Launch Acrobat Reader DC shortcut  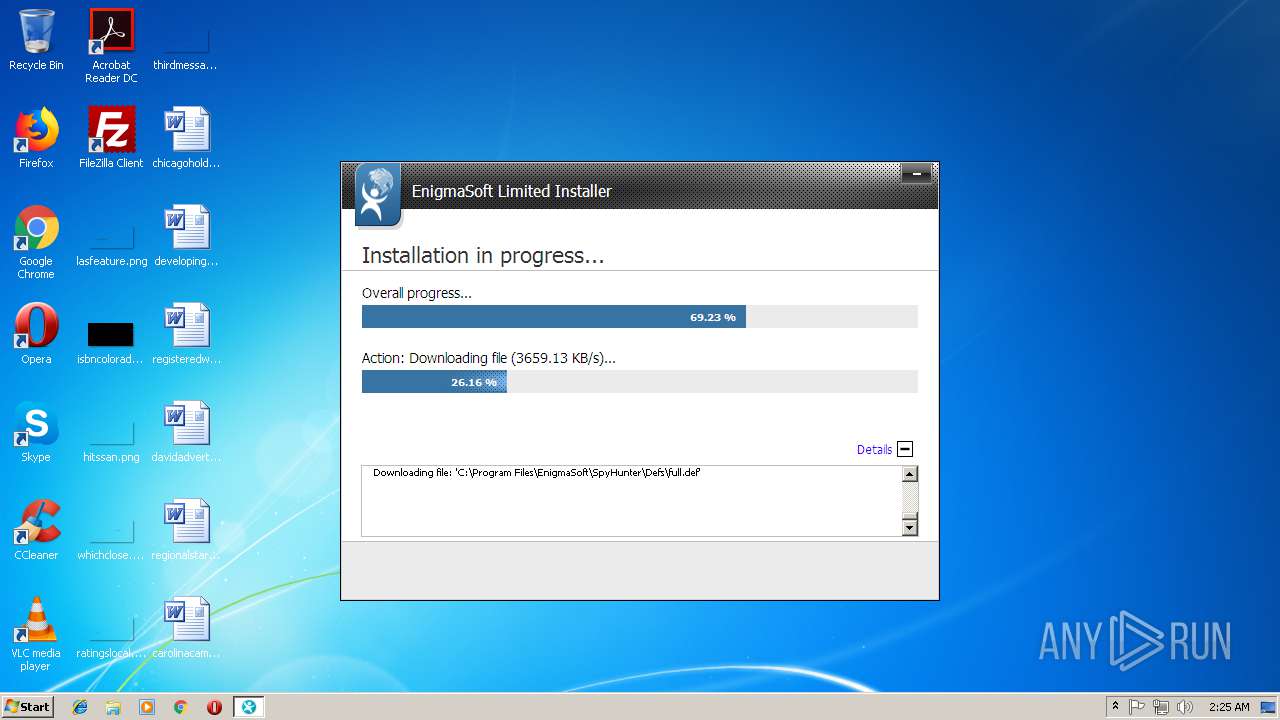click(111, 46)
